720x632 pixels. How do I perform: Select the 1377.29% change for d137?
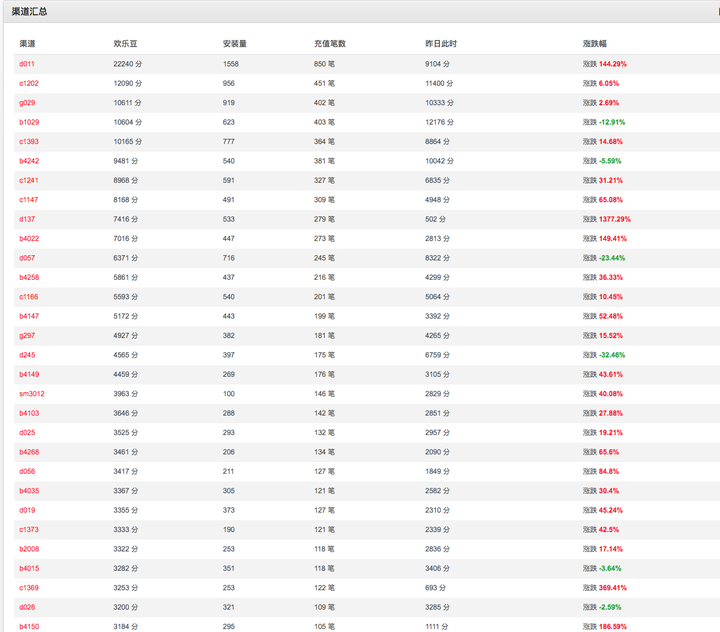pos(614,219)
